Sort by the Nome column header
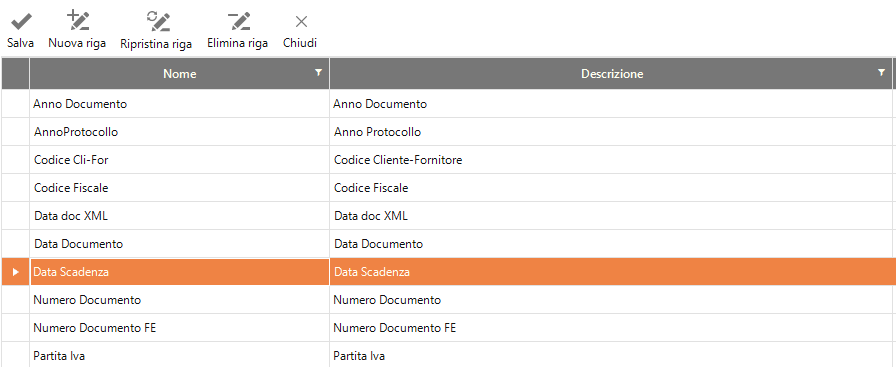 coord(179,73)
